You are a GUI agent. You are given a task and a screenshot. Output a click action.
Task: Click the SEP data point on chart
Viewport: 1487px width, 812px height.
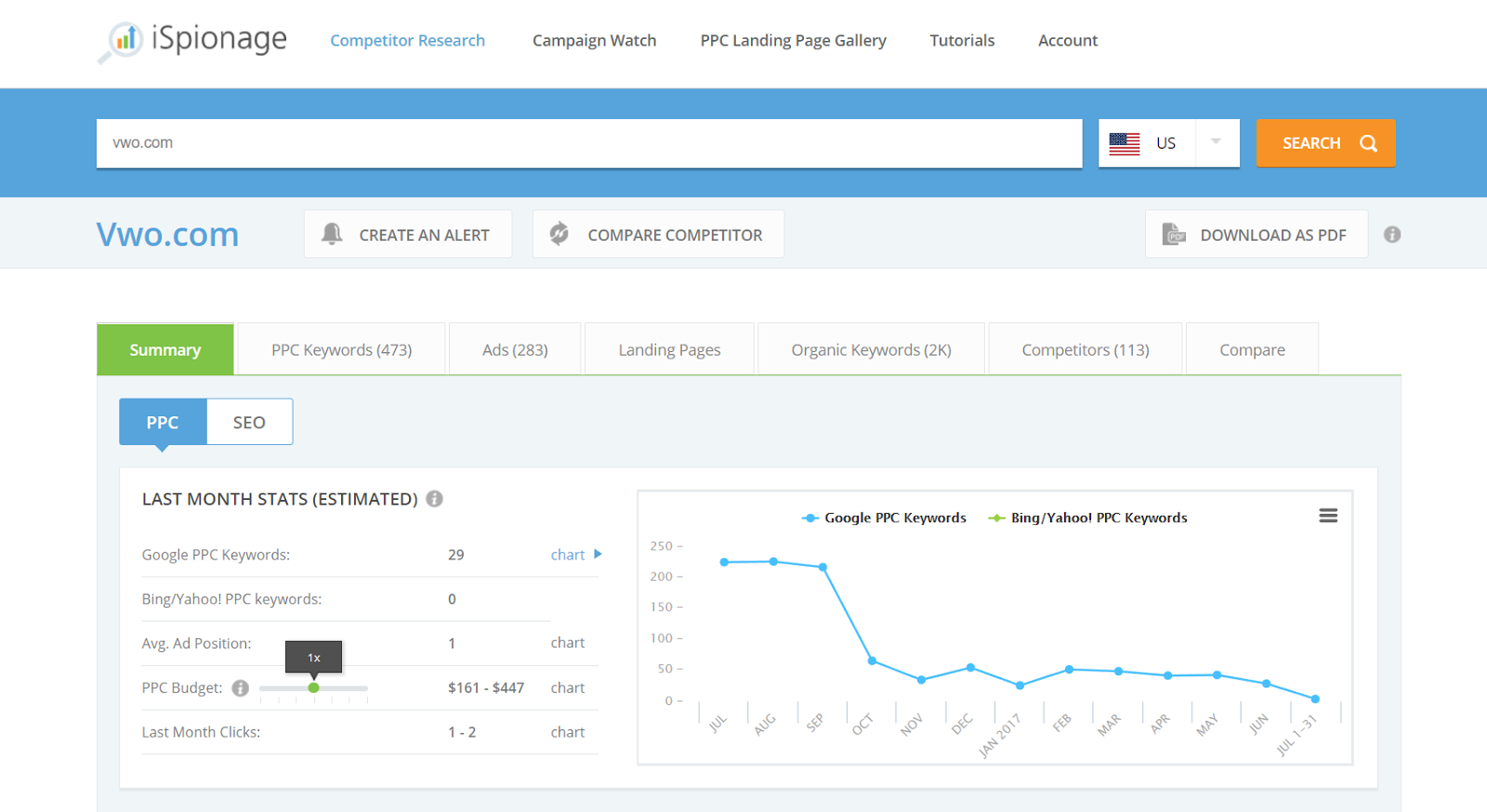[x=822, y=567]
